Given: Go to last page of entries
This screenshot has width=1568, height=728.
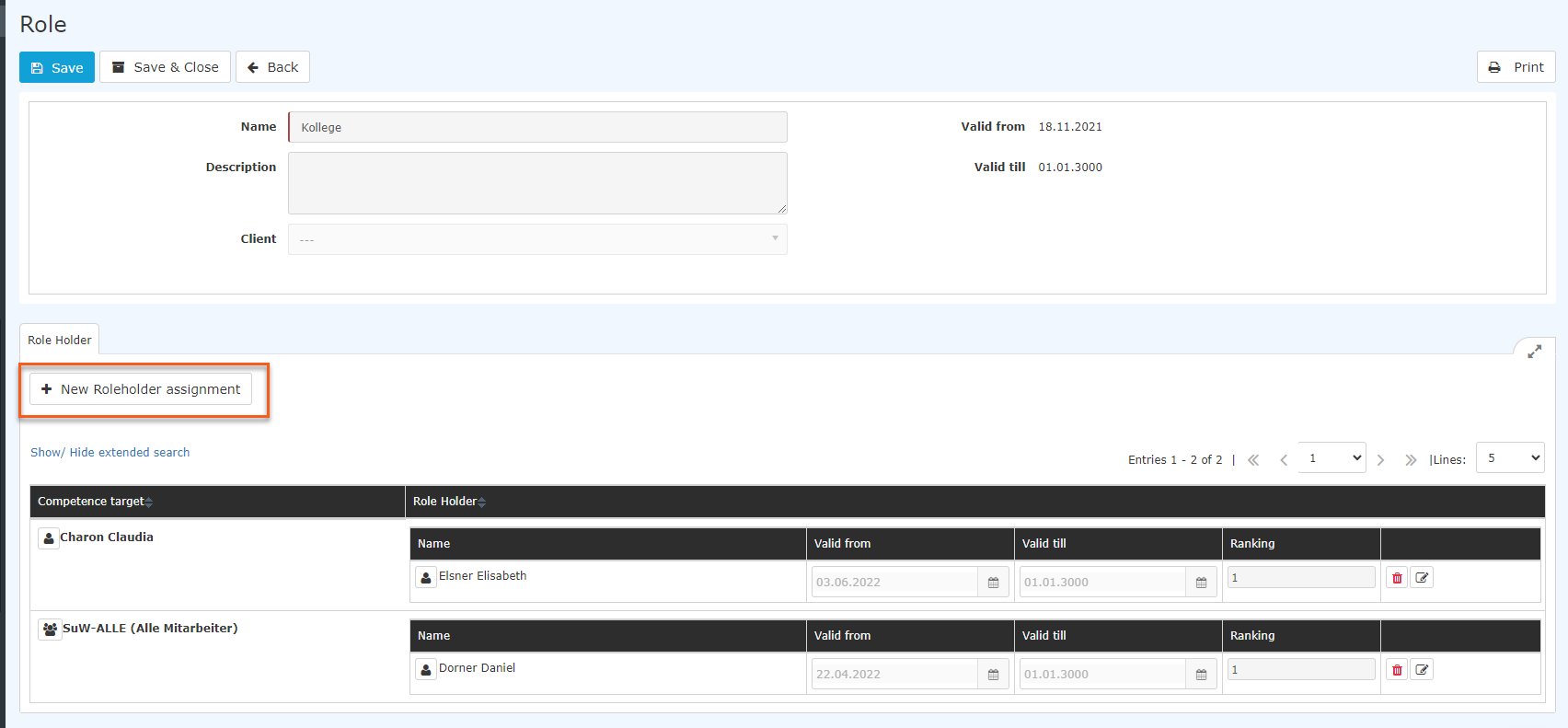Looking at the screenshot, I should click(1411, 459).
